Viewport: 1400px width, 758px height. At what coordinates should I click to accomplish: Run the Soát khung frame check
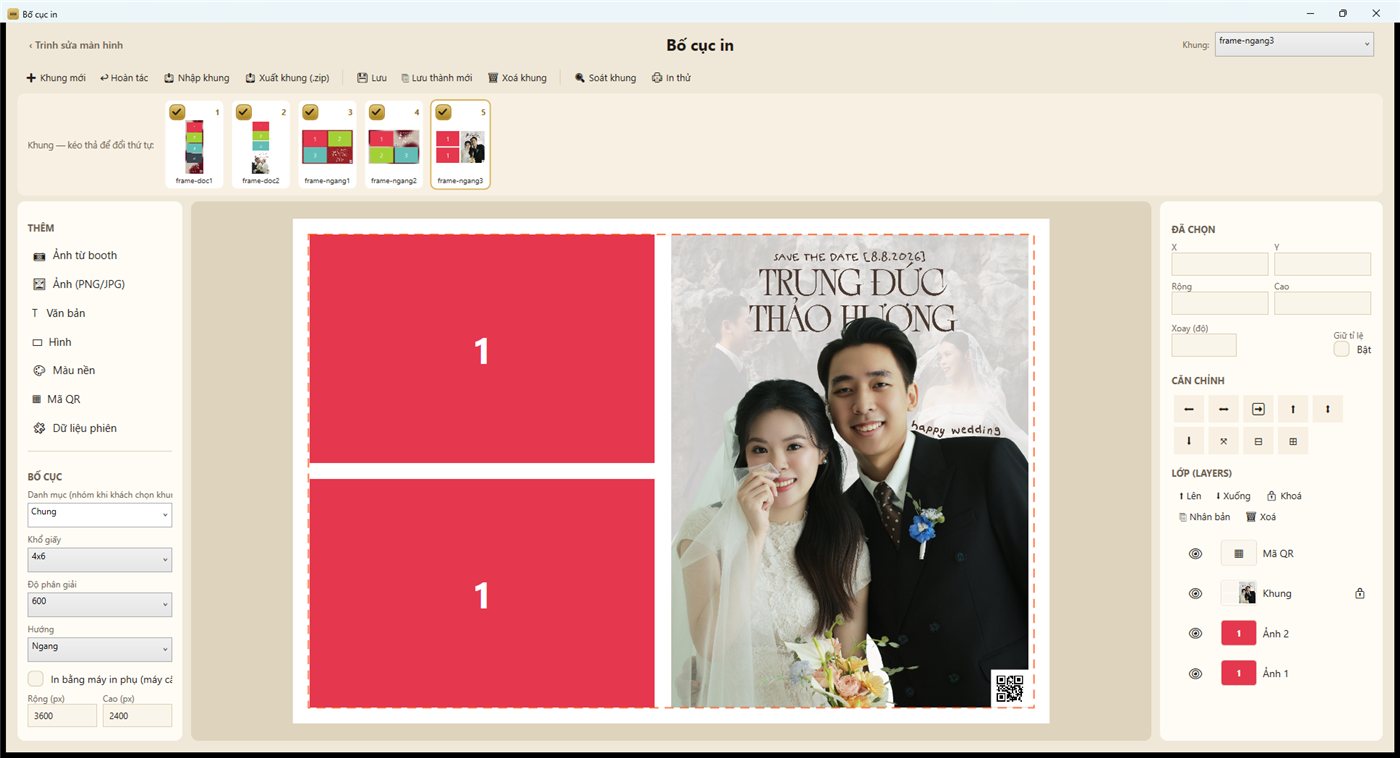pyautogui.click(x=606, y=78)
